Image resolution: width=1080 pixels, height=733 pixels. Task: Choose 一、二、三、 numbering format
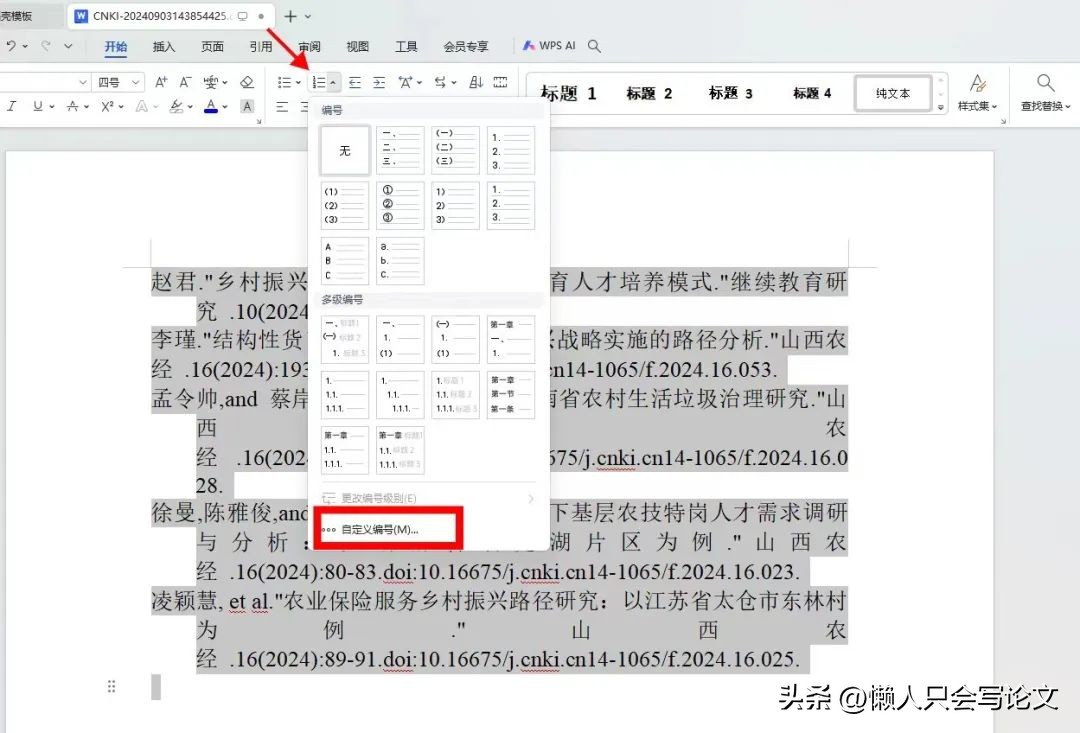400,150
